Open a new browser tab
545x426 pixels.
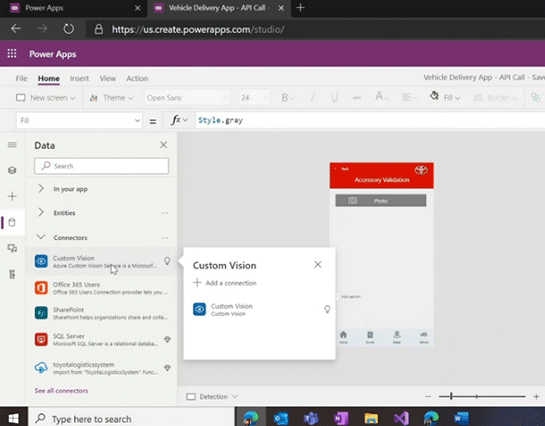pos(300,7)
